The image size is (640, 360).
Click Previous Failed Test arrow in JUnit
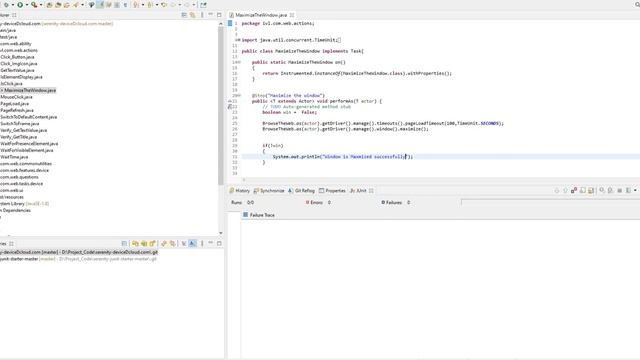click(x=565, y=191)
